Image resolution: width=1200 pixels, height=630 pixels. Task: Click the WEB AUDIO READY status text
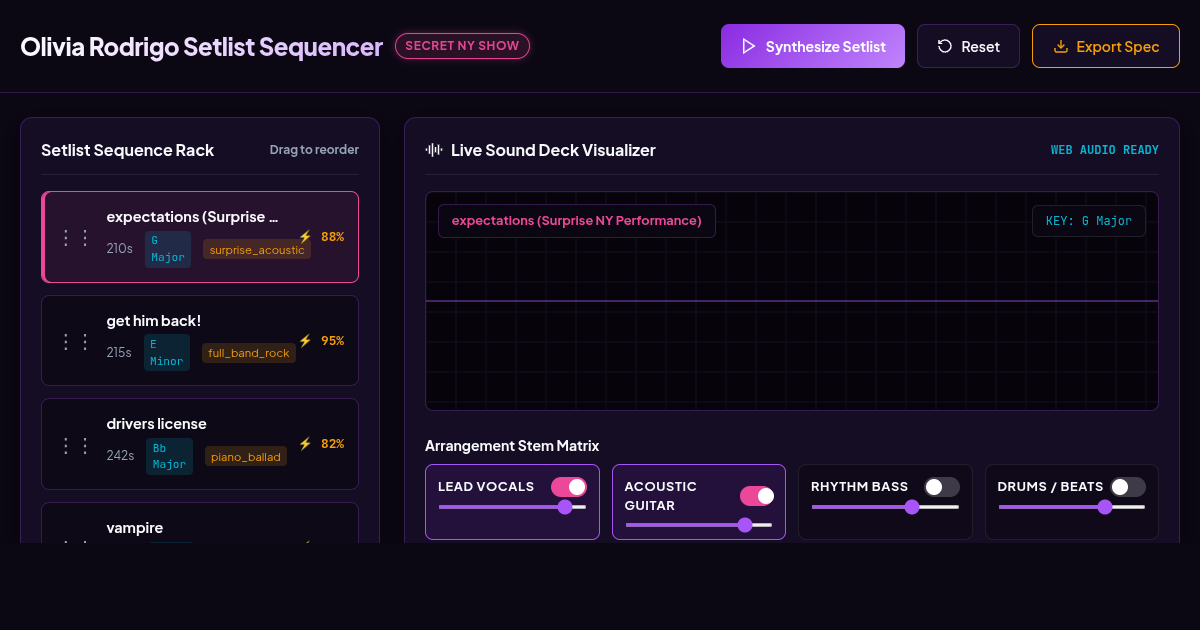pyautogui.click(x=1105, y=150)
